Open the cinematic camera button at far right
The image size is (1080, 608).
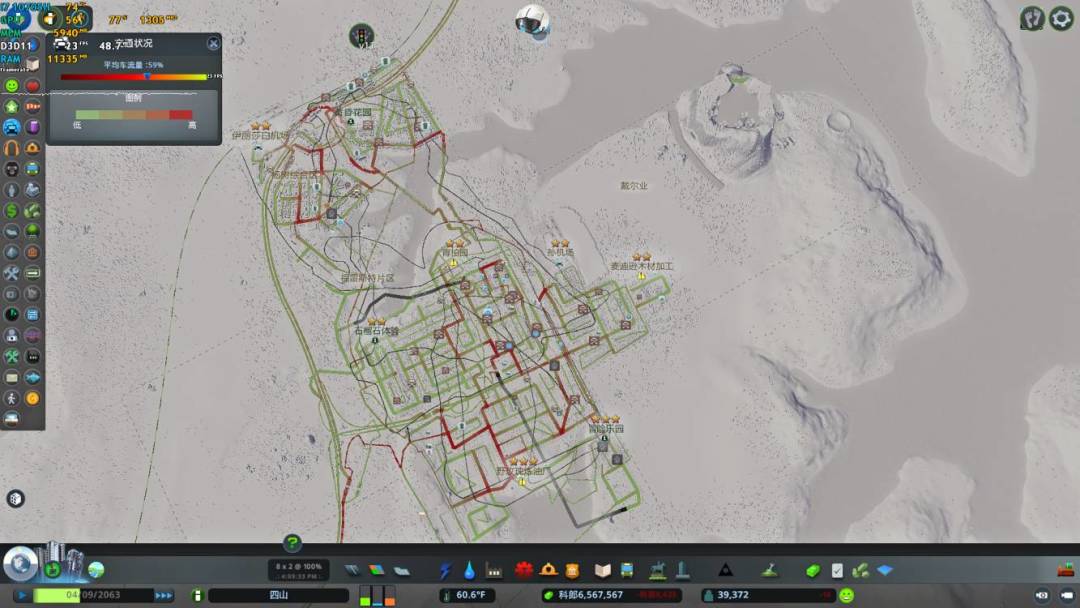click(1067, 595)
